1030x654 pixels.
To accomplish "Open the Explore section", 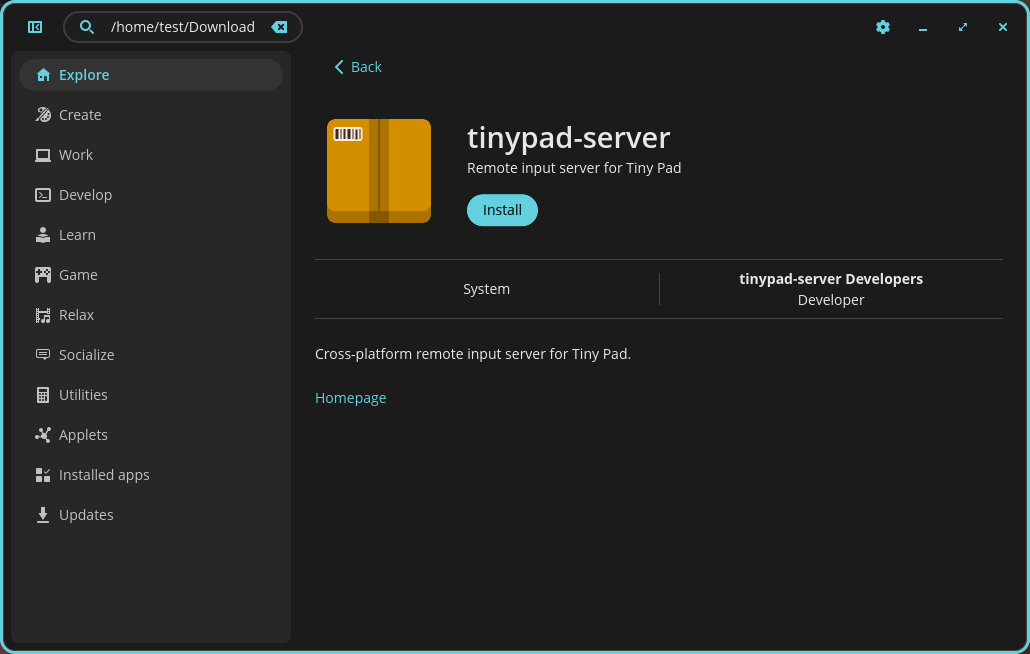I will pos(151,75).
